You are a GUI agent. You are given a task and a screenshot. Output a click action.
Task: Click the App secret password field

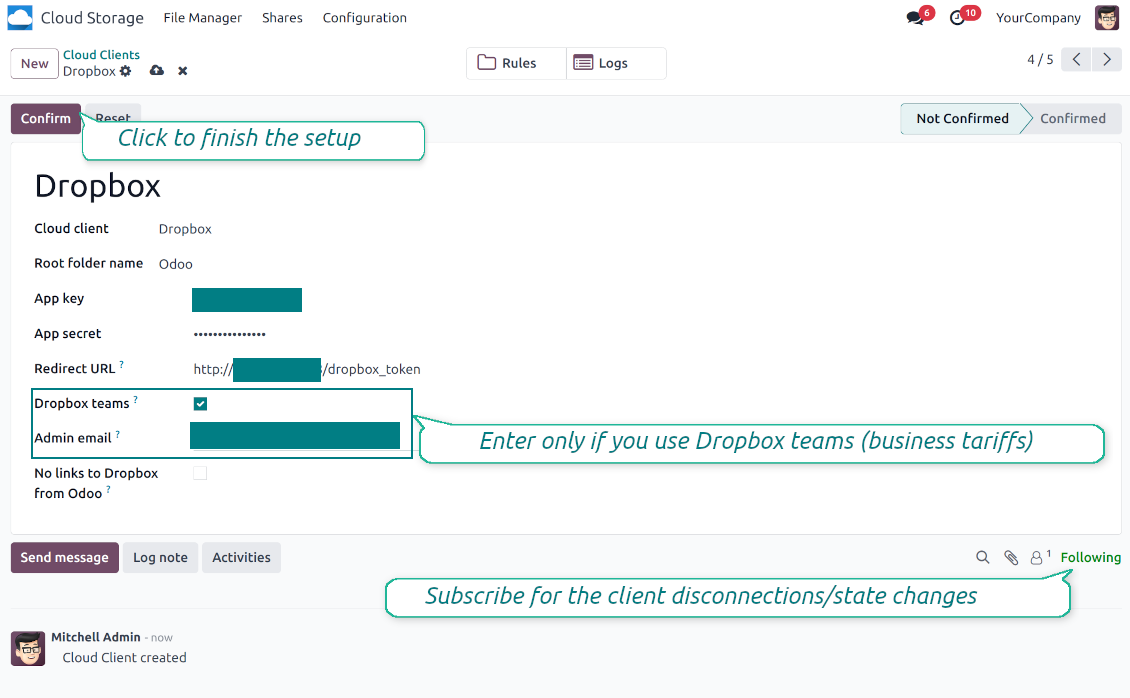(x=230, y=334)
